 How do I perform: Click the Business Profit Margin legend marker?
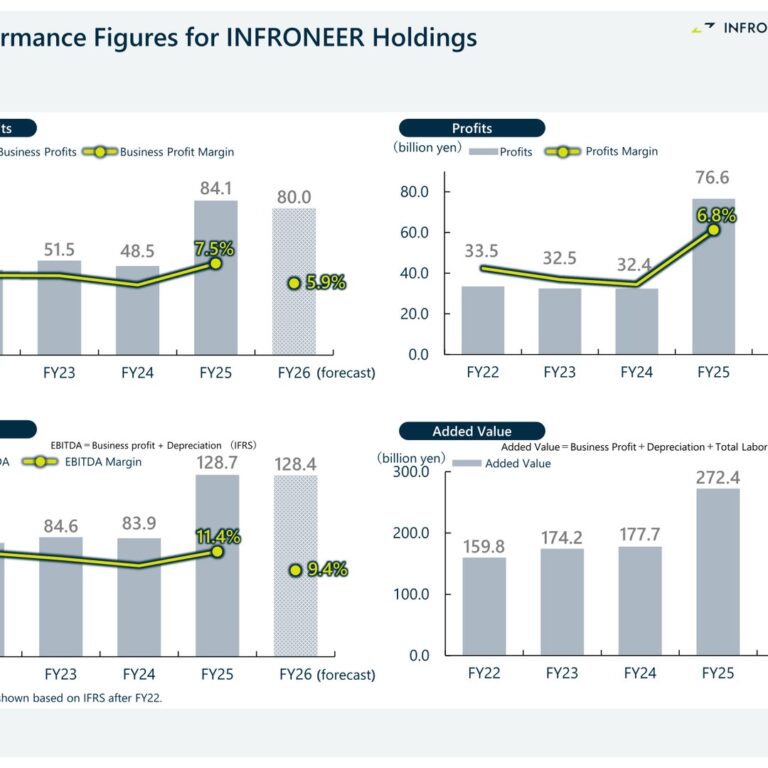point(100,152)
